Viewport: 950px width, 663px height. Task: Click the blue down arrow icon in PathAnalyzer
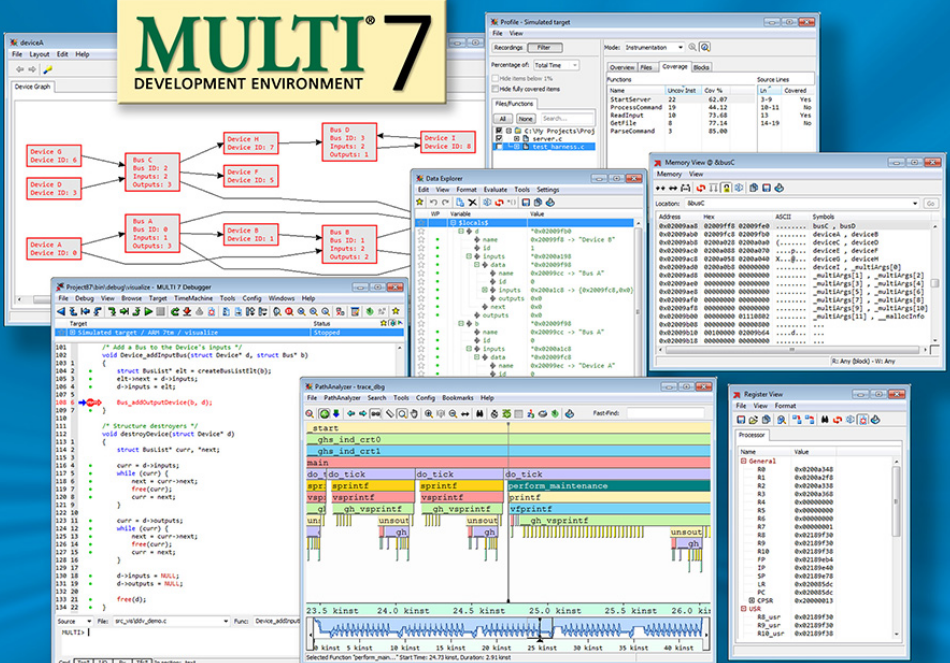[x=336, y=414]
